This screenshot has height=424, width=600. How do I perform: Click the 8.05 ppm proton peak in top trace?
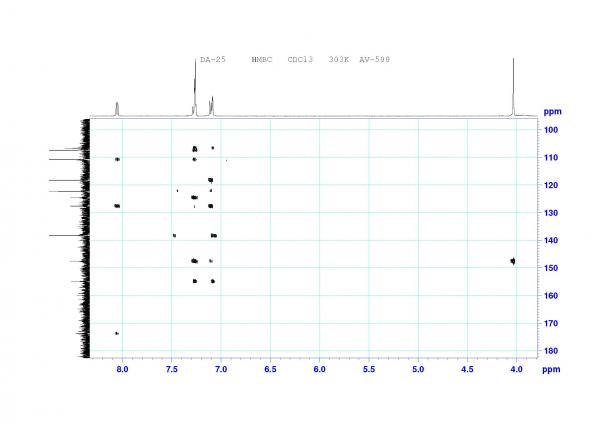pos(117,109)
